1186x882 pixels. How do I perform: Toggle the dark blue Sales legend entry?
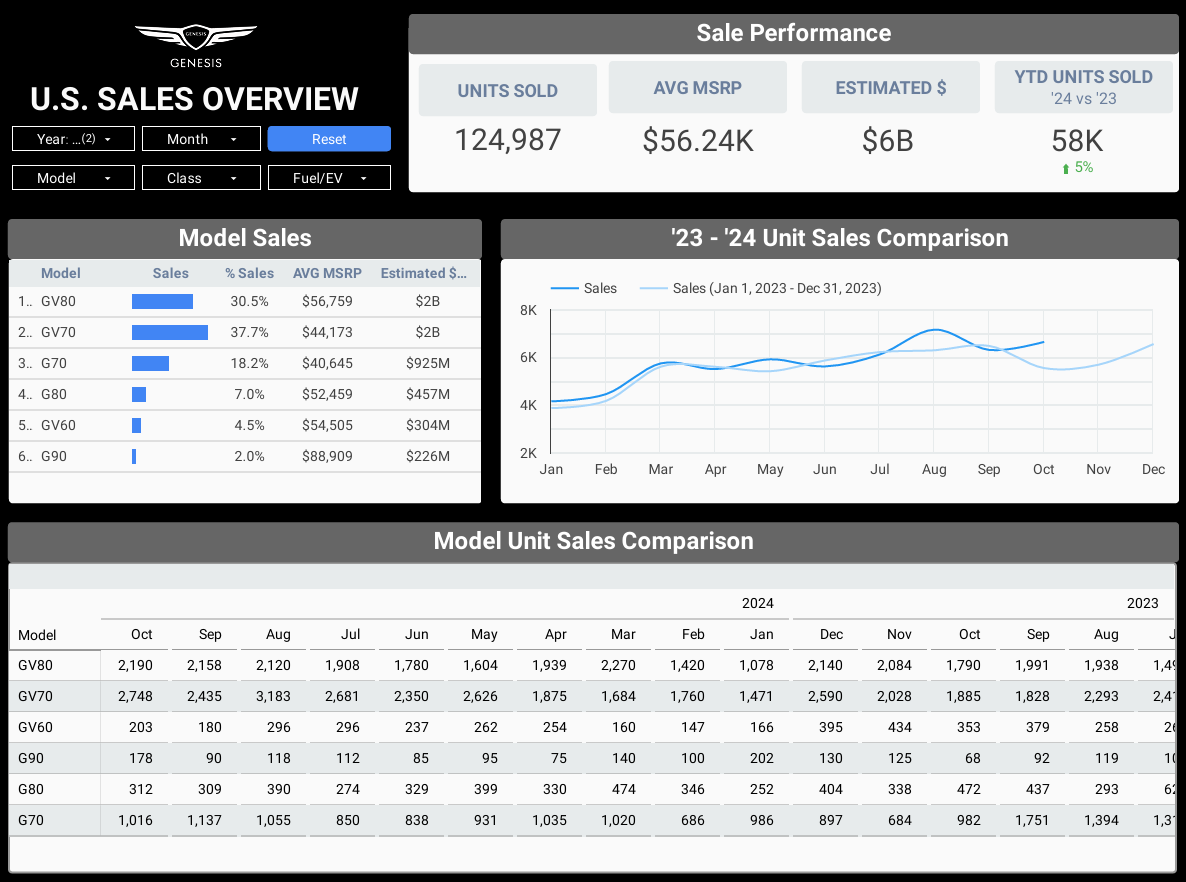[x=583, y=288]
